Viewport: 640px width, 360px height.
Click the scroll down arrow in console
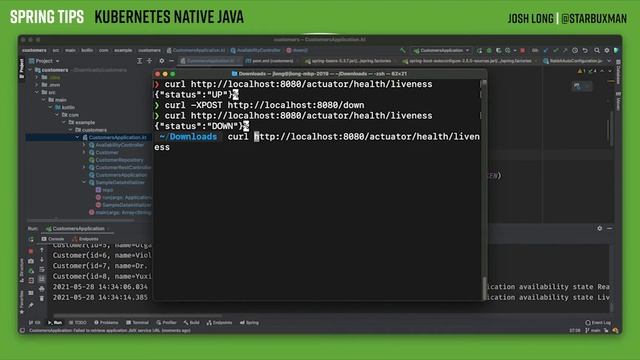pyautogui.click(x=42, y=260)
